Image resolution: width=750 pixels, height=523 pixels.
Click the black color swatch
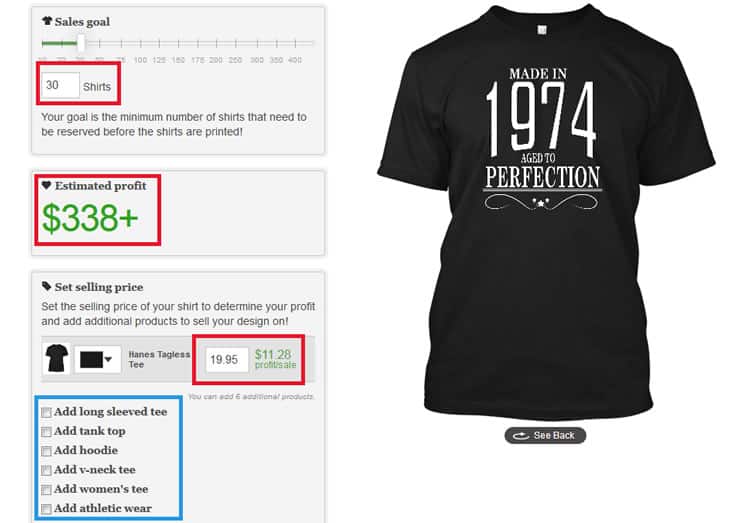tap(91, 360)
